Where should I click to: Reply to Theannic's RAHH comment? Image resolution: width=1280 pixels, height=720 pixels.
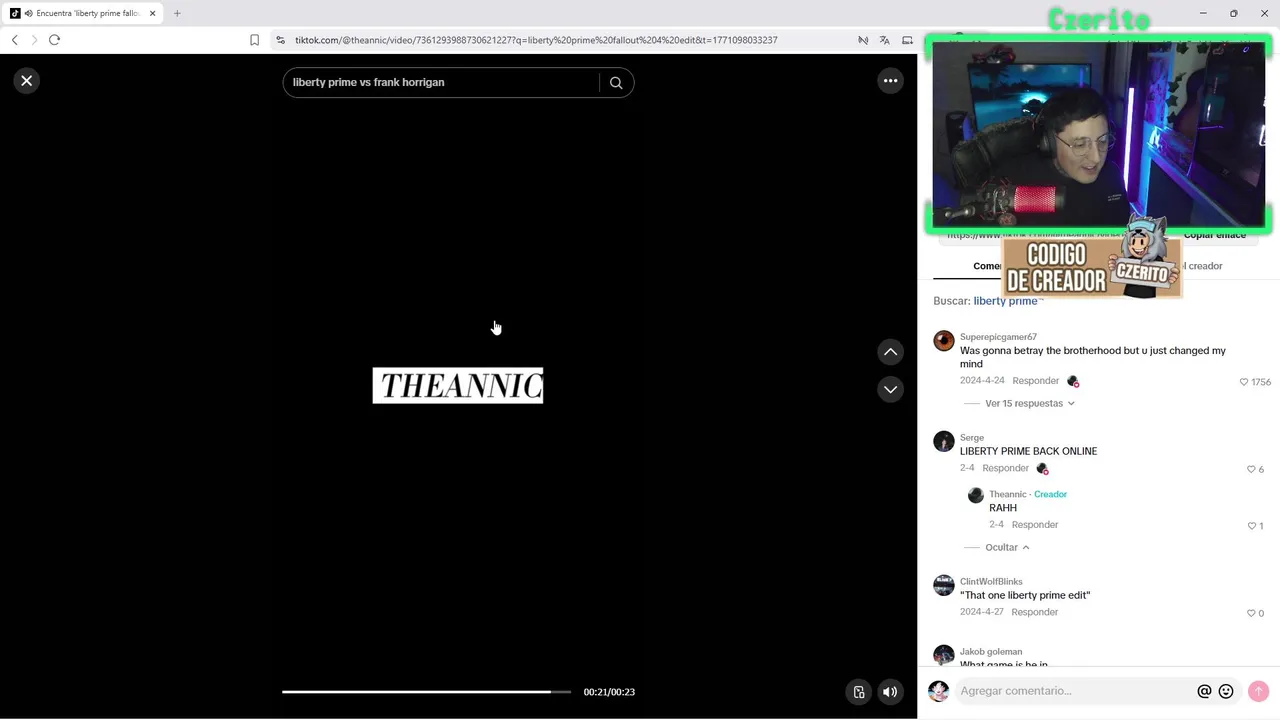(x=1034, y=525)
